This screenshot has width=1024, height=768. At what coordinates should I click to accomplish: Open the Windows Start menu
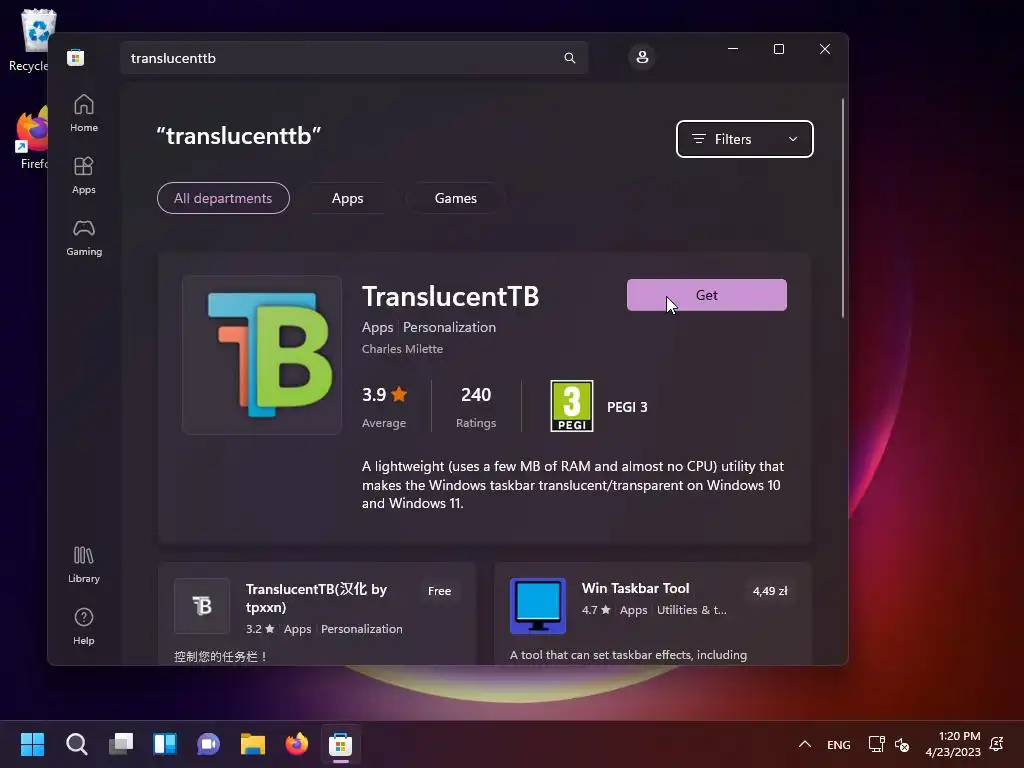coord(32,744)
